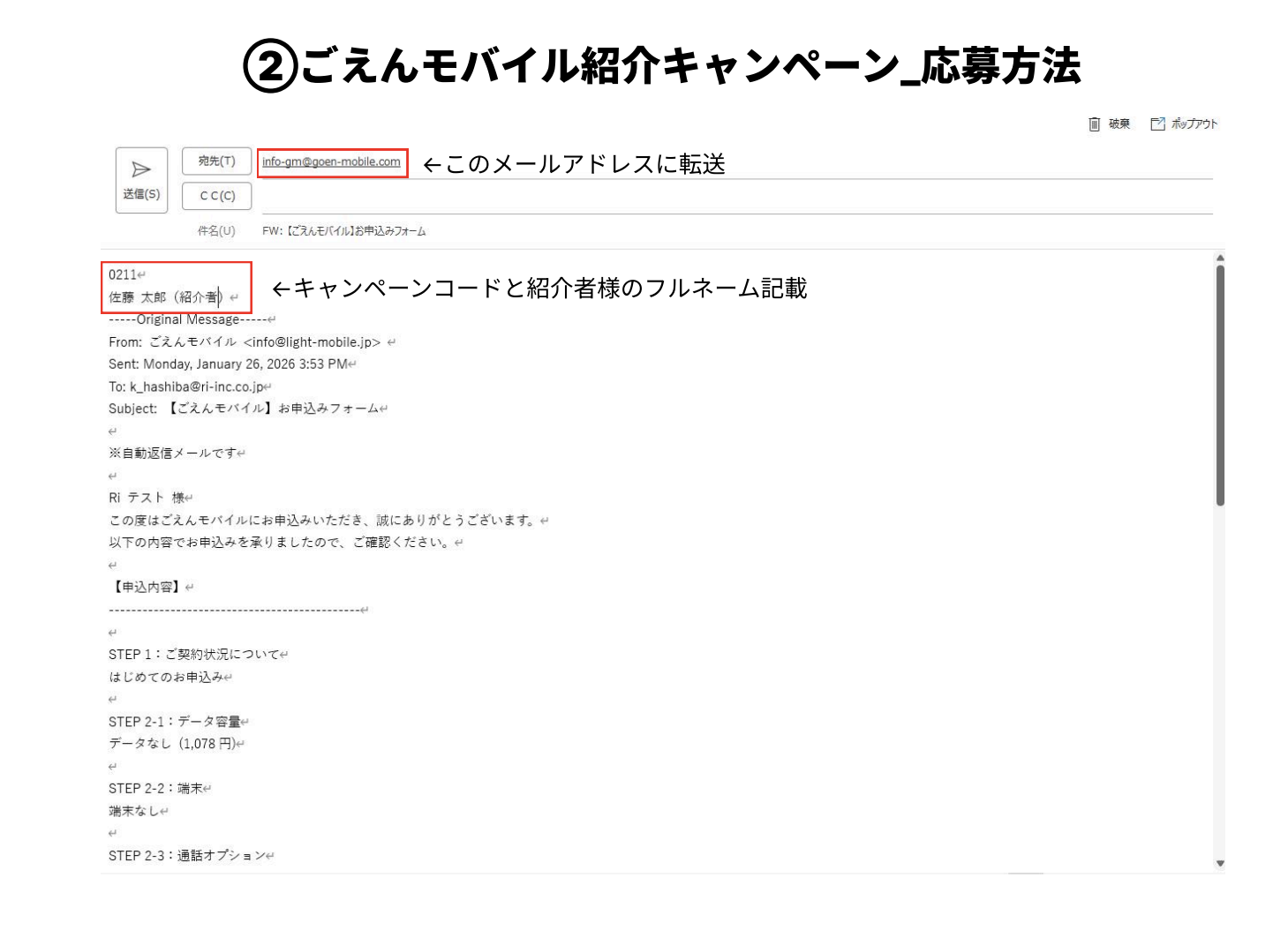Click the 【申込内容】 heading in body

[x=147, y=587]
